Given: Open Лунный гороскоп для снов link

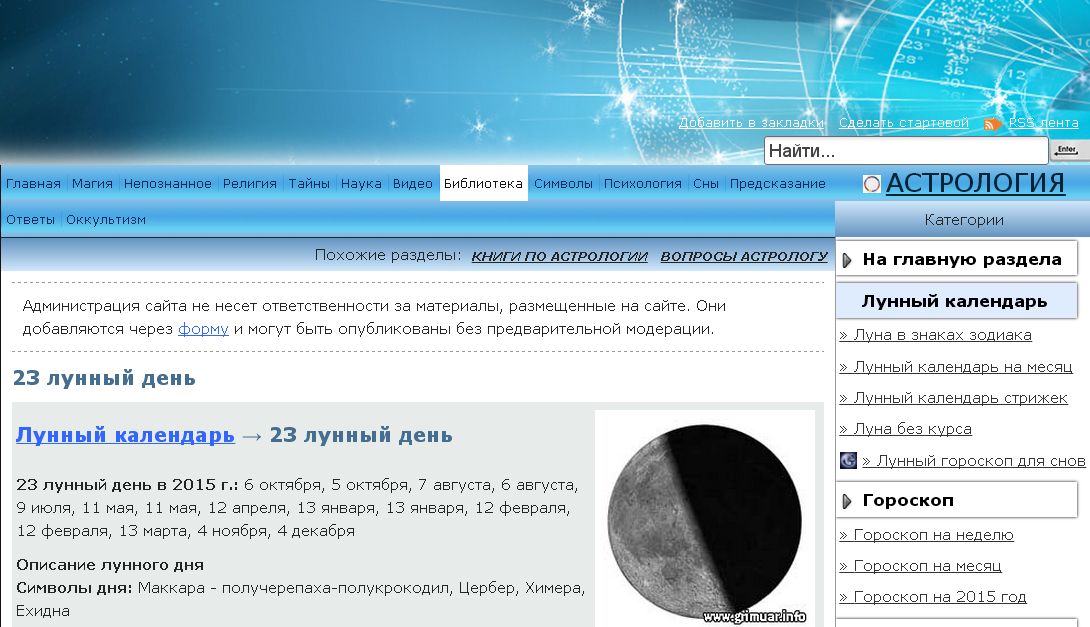Looking at the screenshot, I should tap(974, 461).
